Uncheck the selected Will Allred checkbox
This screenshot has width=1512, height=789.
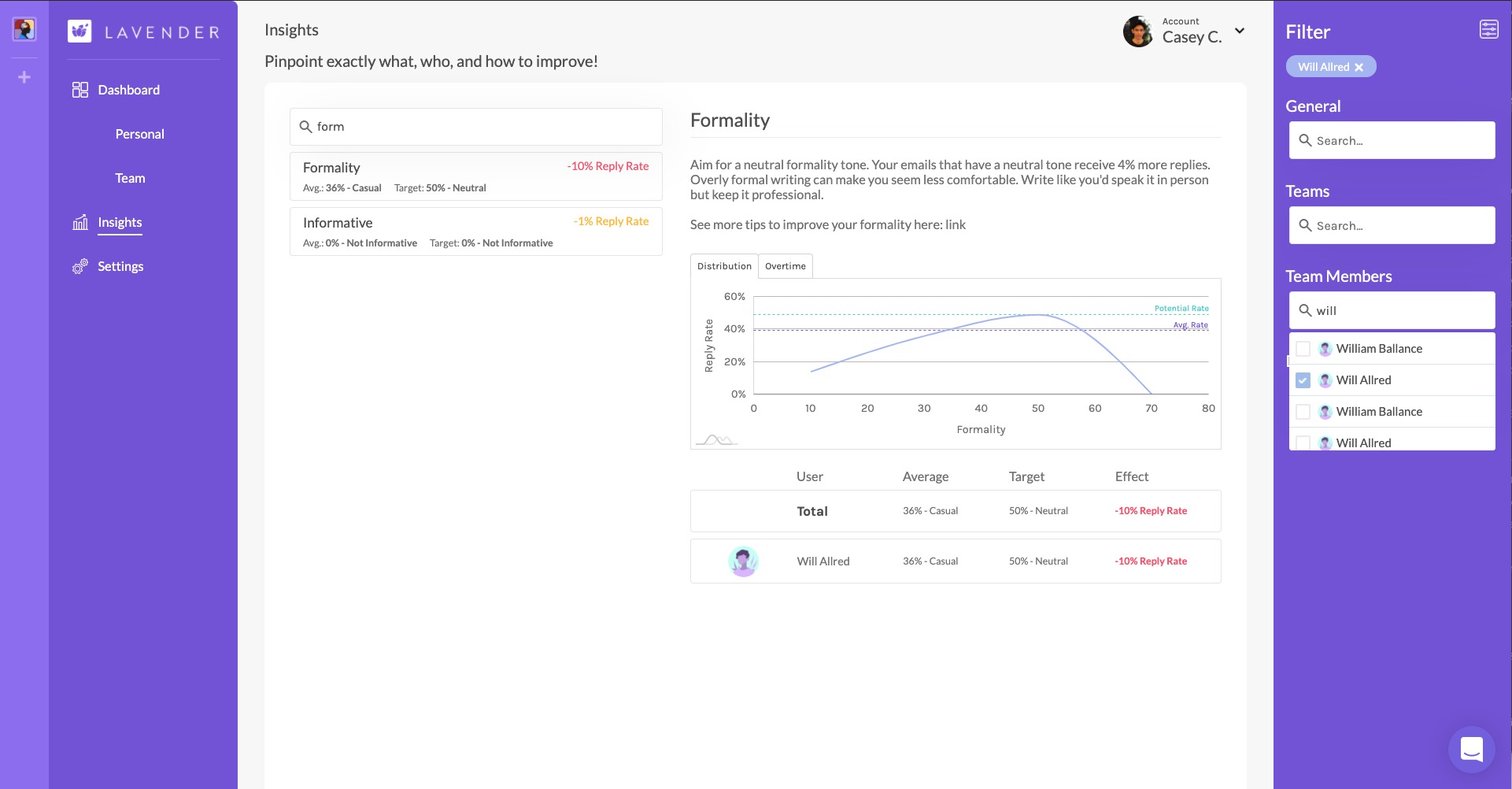click(1303, 380)
